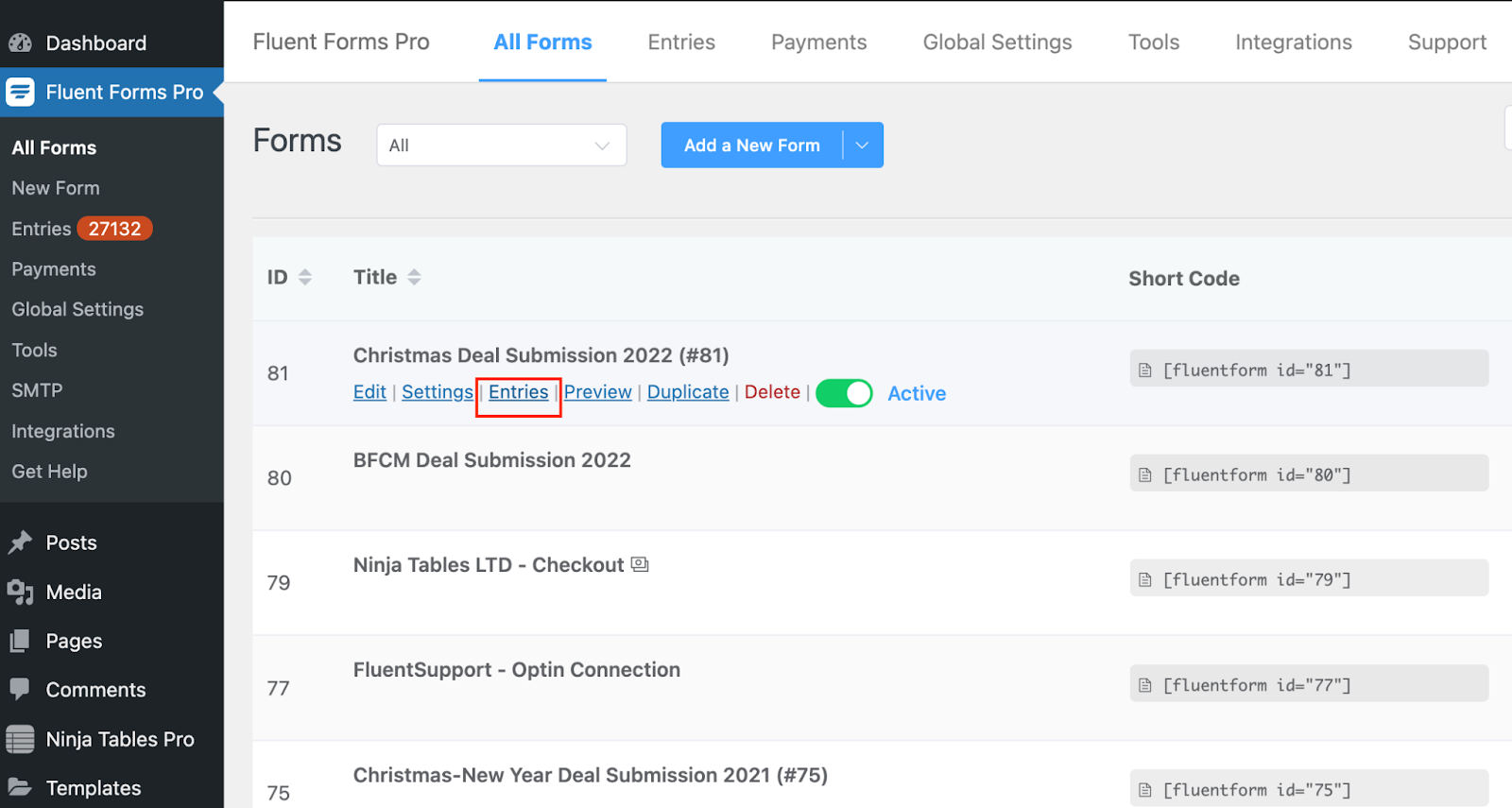Screen dimensions: 1512x808
Task: Open Get Help in sidebar submenu
Action: pos(49,472)
